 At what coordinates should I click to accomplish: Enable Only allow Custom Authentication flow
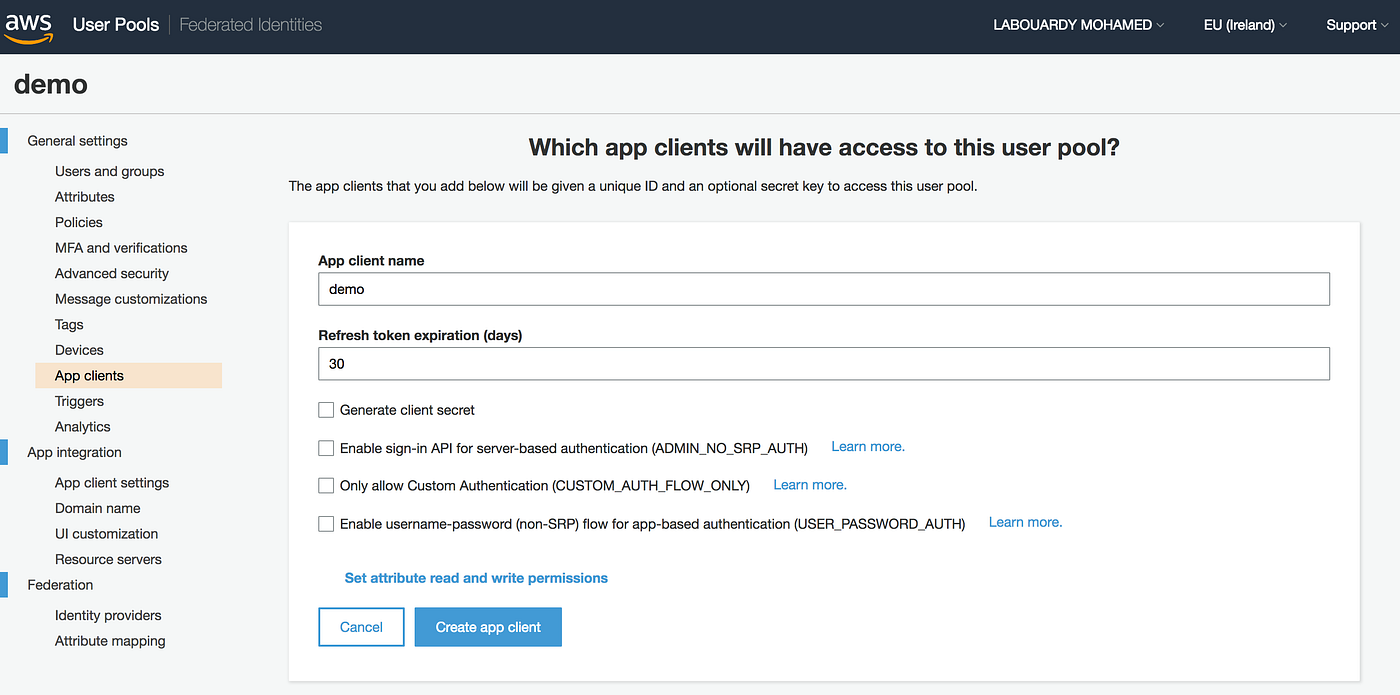[x=325, y=486]
